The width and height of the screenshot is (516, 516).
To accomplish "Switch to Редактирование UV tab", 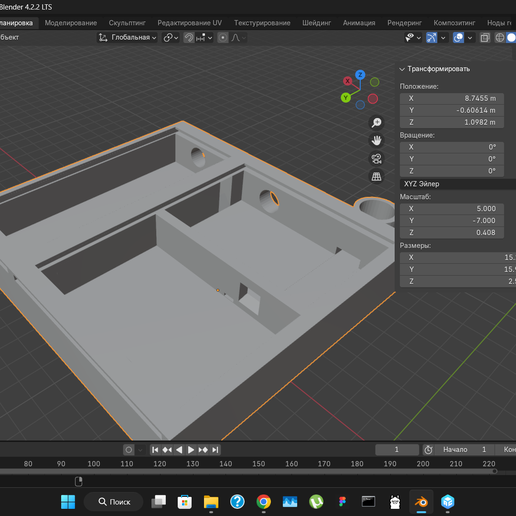I will [189, 23].
